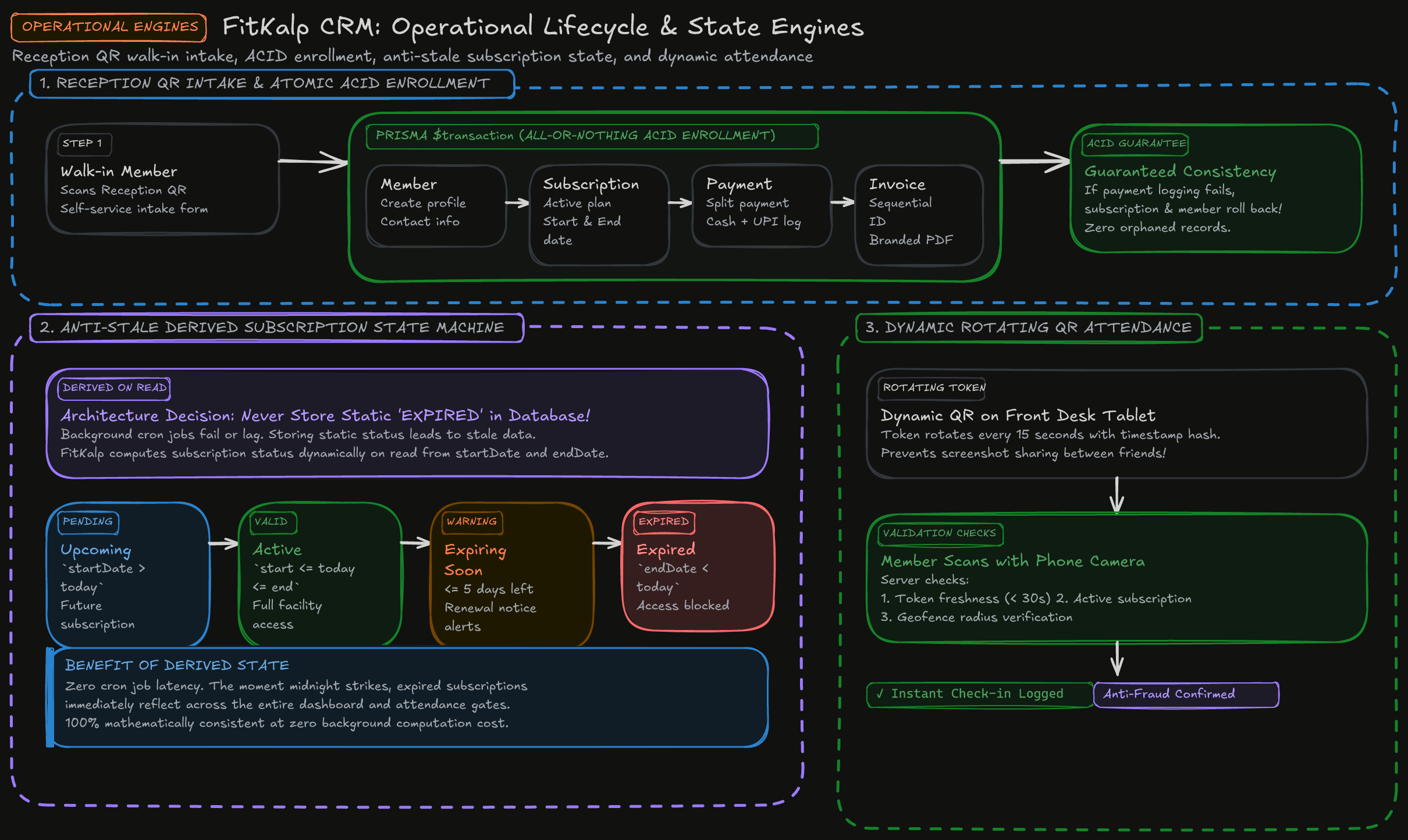
Task: Select Dynamic QR on Front Desk Tablet heading
Action: (x=1018, y=415)
